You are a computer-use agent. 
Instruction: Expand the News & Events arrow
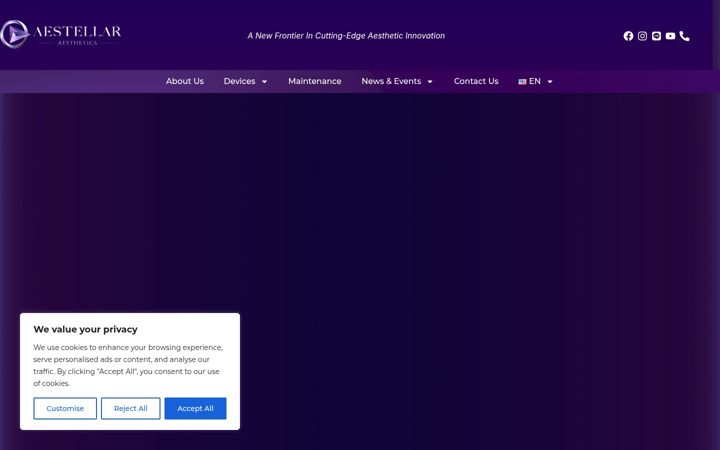coord(430,82)
